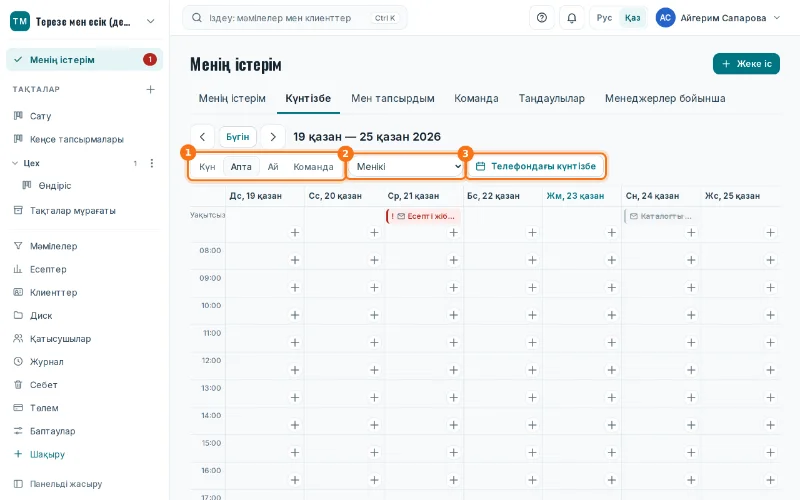Click the Шақыру plus icon

[x=18, y=454]
